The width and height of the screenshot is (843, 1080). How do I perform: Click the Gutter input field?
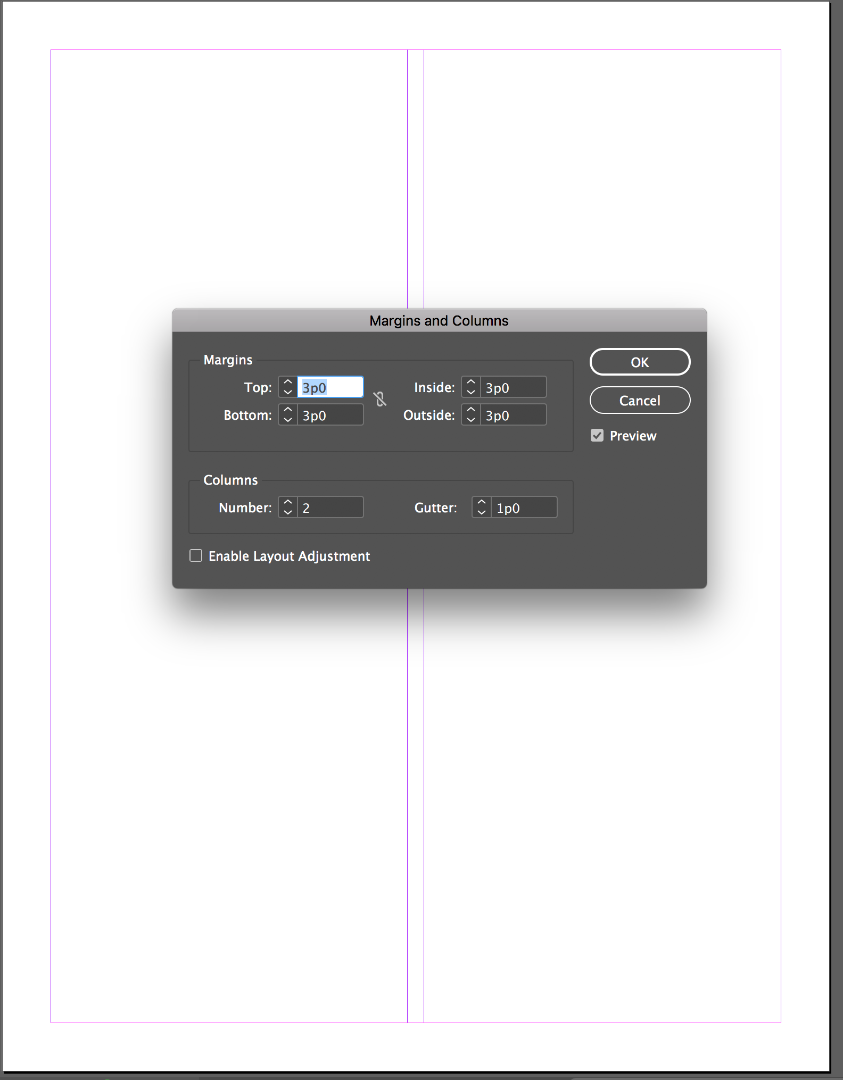click(x=524, y=508)
